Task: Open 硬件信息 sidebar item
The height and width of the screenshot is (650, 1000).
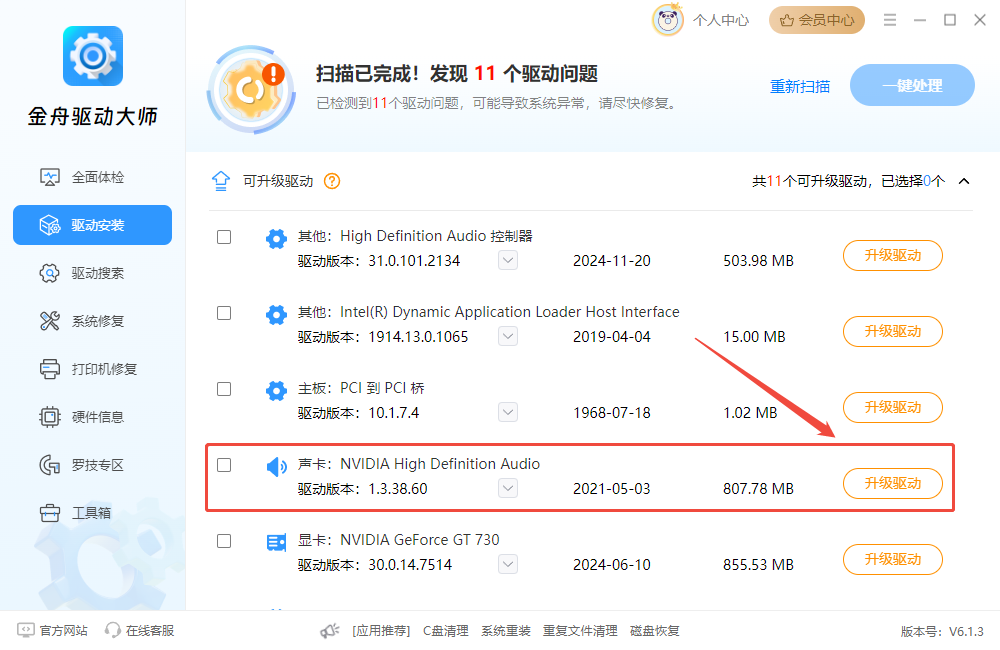Action: coord(92,417)
